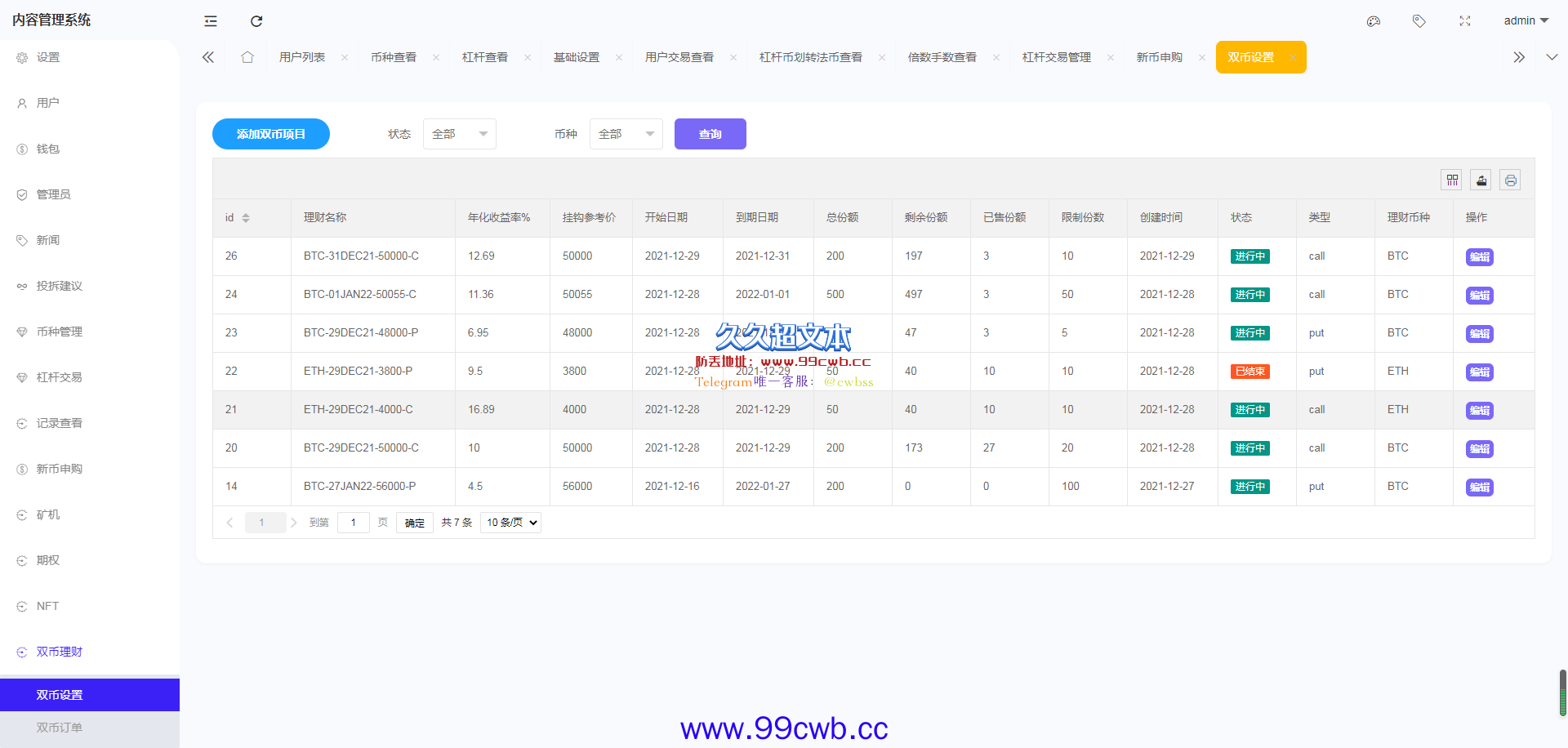Edit row ETH-29DEC21-3800-P
Viewport: 1568px width, 748px height.
pyautogui.click(x=1480, y=372)
